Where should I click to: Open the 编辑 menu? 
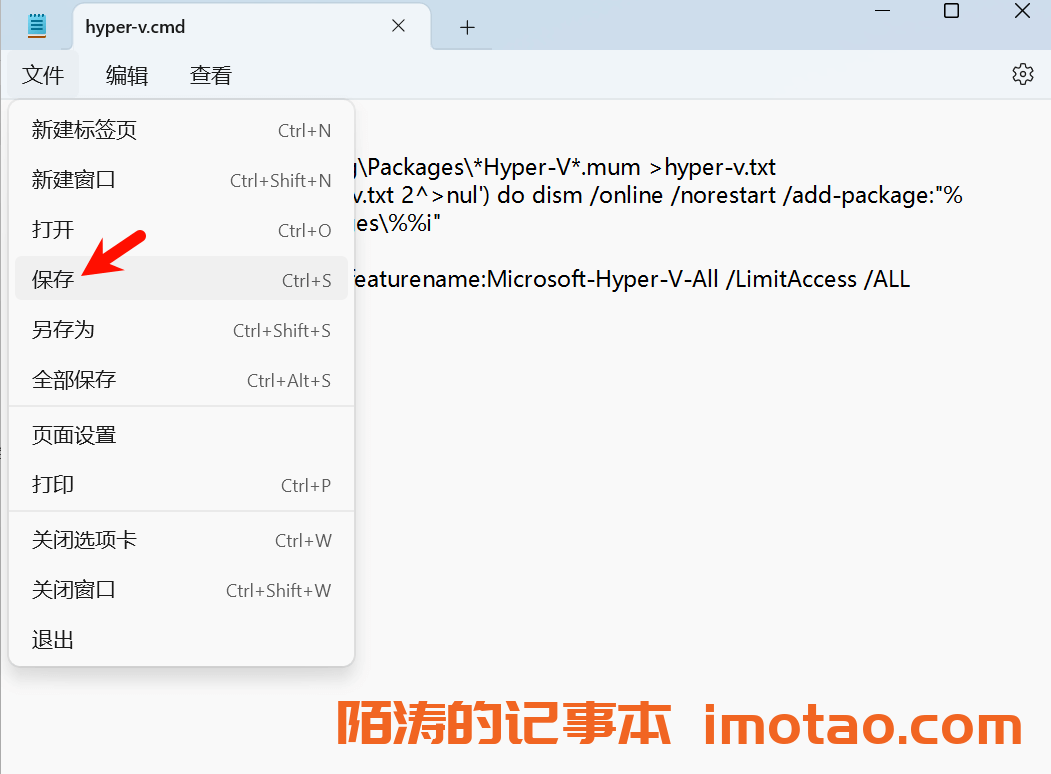[x=127, y=75]
